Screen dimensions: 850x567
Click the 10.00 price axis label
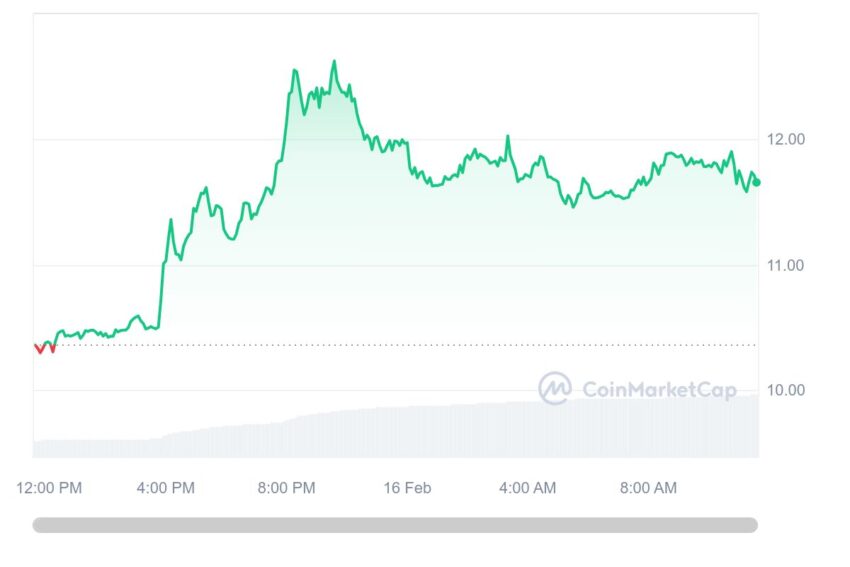click(785, 390)
